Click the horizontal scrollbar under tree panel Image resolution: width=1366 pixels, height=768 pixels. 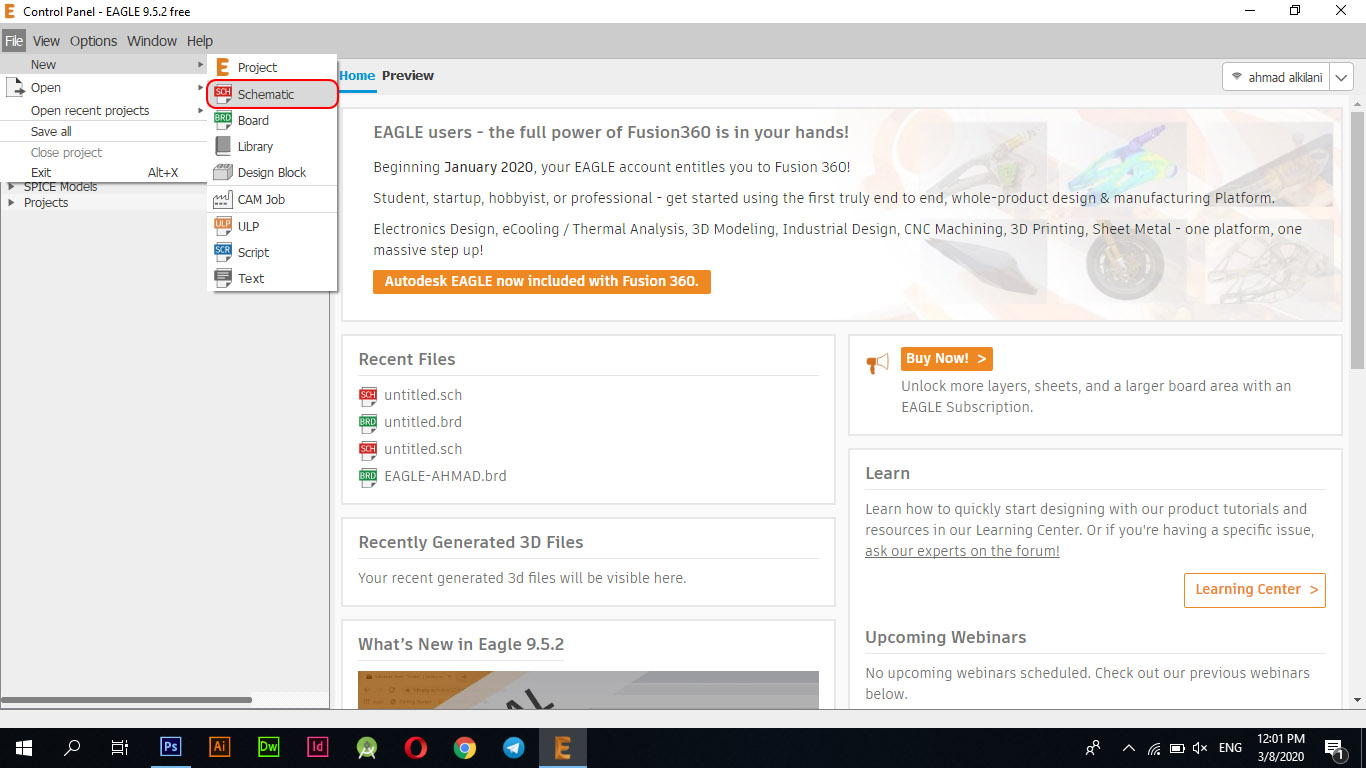(127, 700)
